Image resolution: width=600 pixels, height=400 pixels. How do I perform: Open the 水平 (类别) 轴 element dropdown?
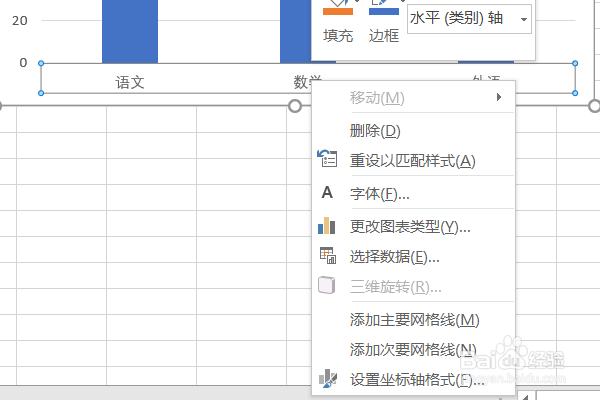[524, 19]
